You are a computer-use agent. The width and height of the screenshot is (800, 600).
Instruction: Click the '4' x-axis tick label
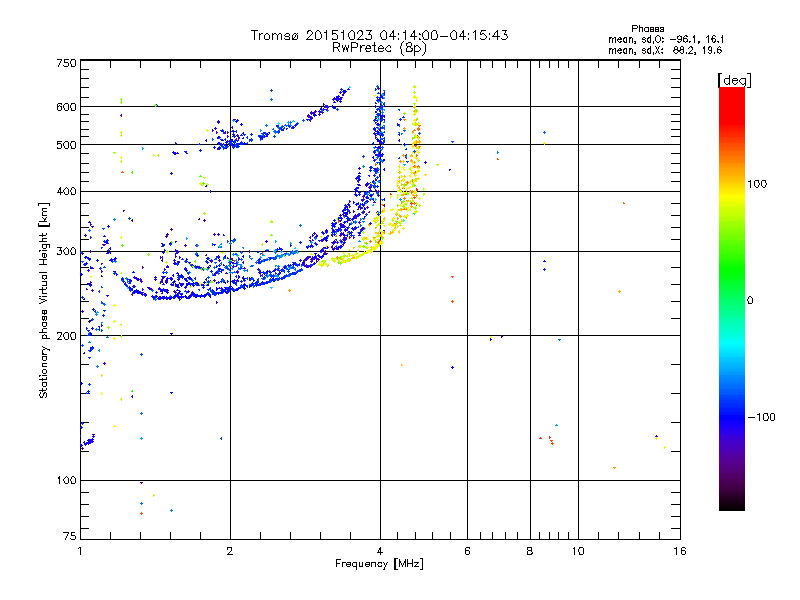(380, 551)
